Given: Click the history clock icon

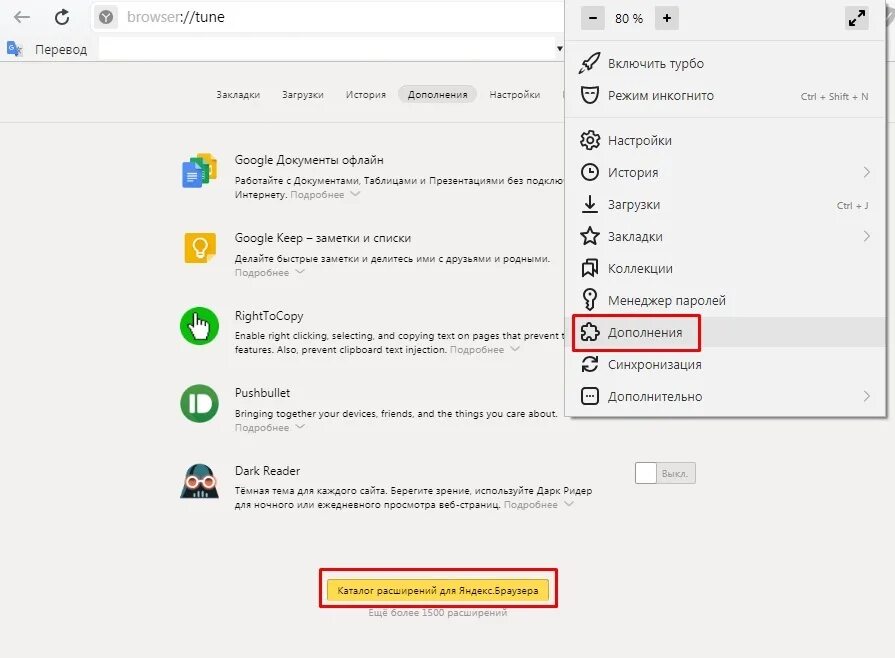Looking at the screenshot, I should click(x=590, y=172).
